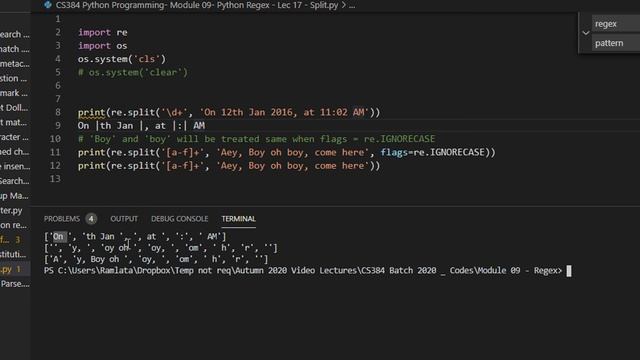Viewport: 640px width, 360px height.
Task: Open sidebar file ending 'up Ma...'
Action: point(15,196)
